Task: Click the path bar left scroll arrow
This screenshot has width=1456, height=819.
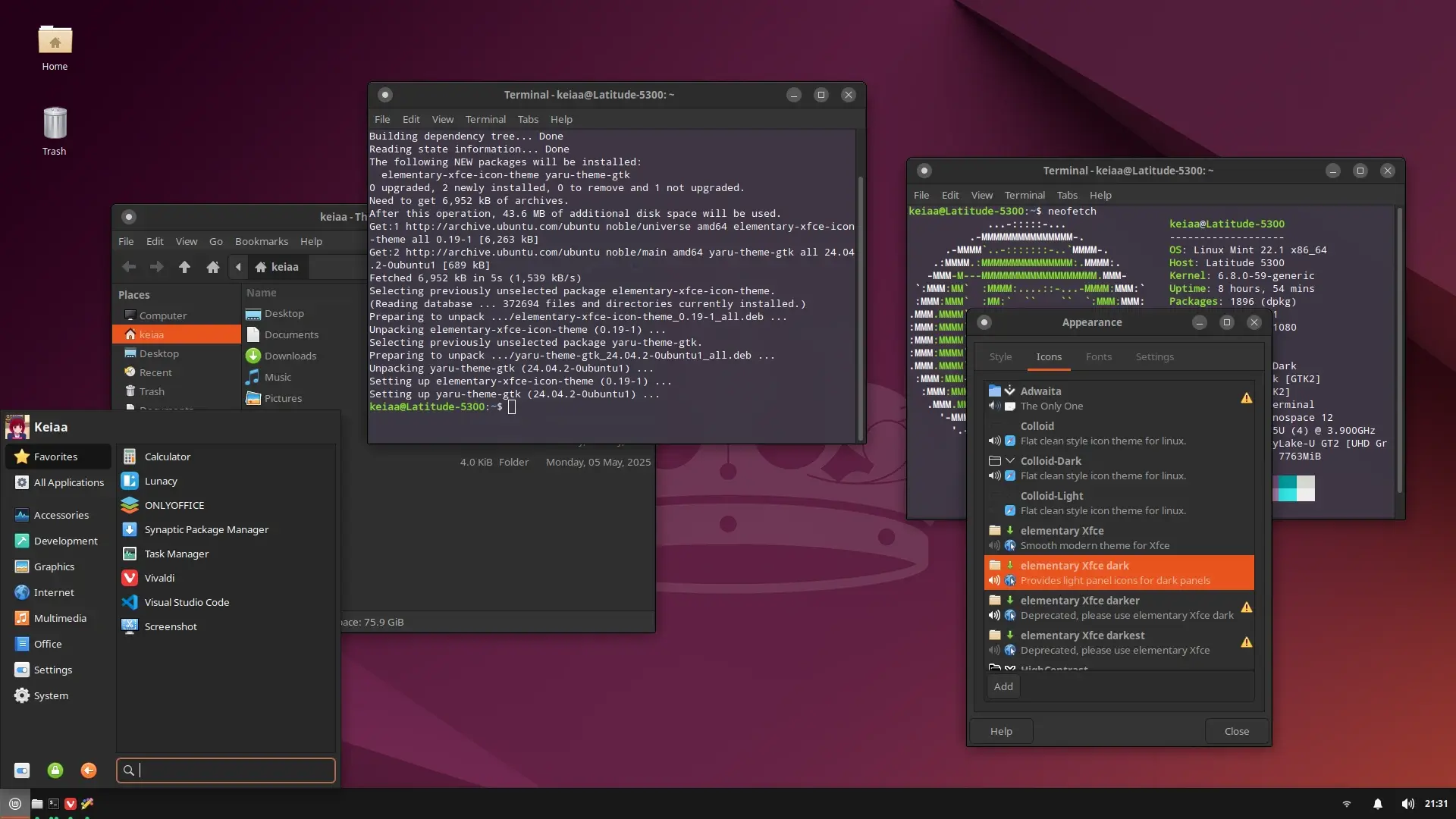Action: 238,267
